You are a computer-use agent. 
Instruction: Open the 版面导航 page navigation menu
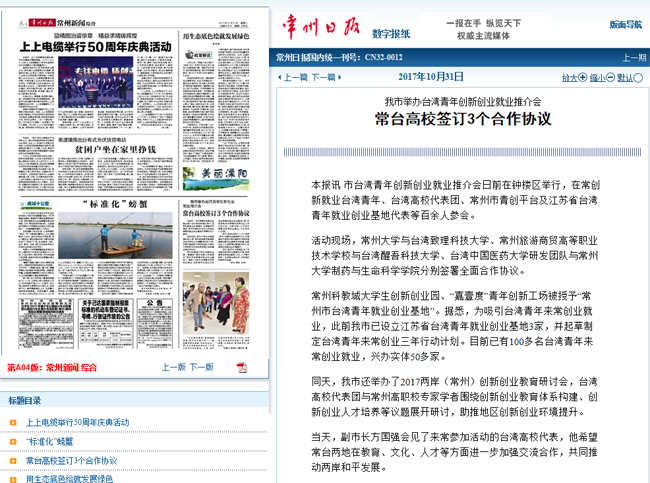[x=626, y=25]
